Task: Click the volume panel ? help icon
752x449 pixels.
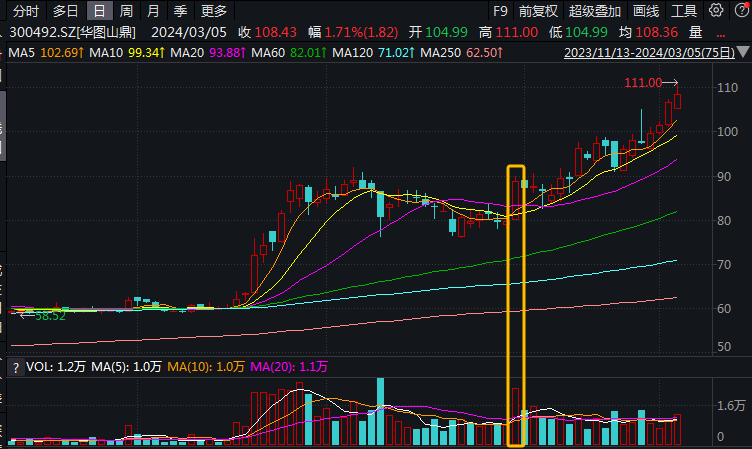Action: pos(16,367)
